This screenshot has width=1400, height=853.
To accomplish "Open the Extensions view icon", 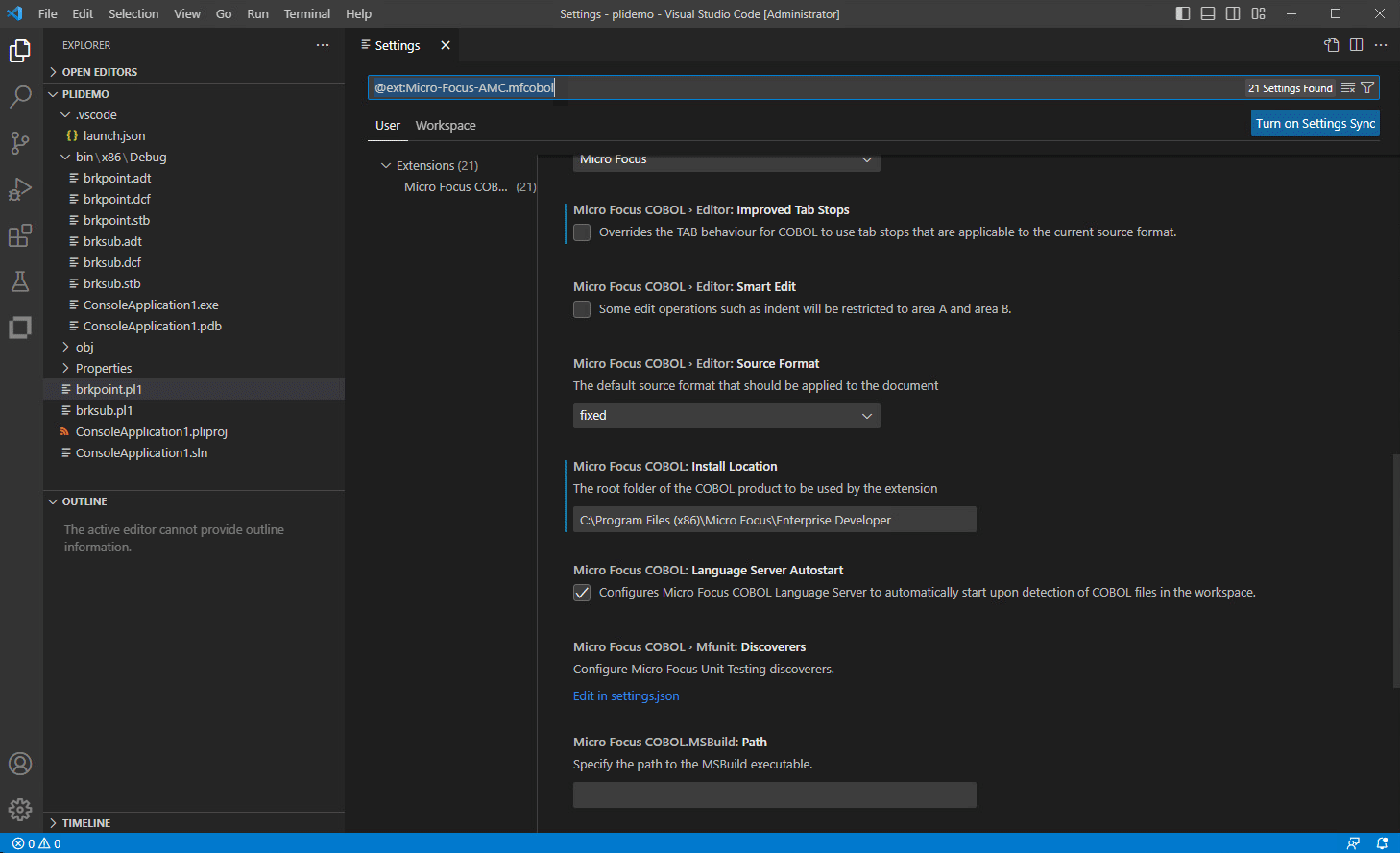I will [x=20, y=235].
